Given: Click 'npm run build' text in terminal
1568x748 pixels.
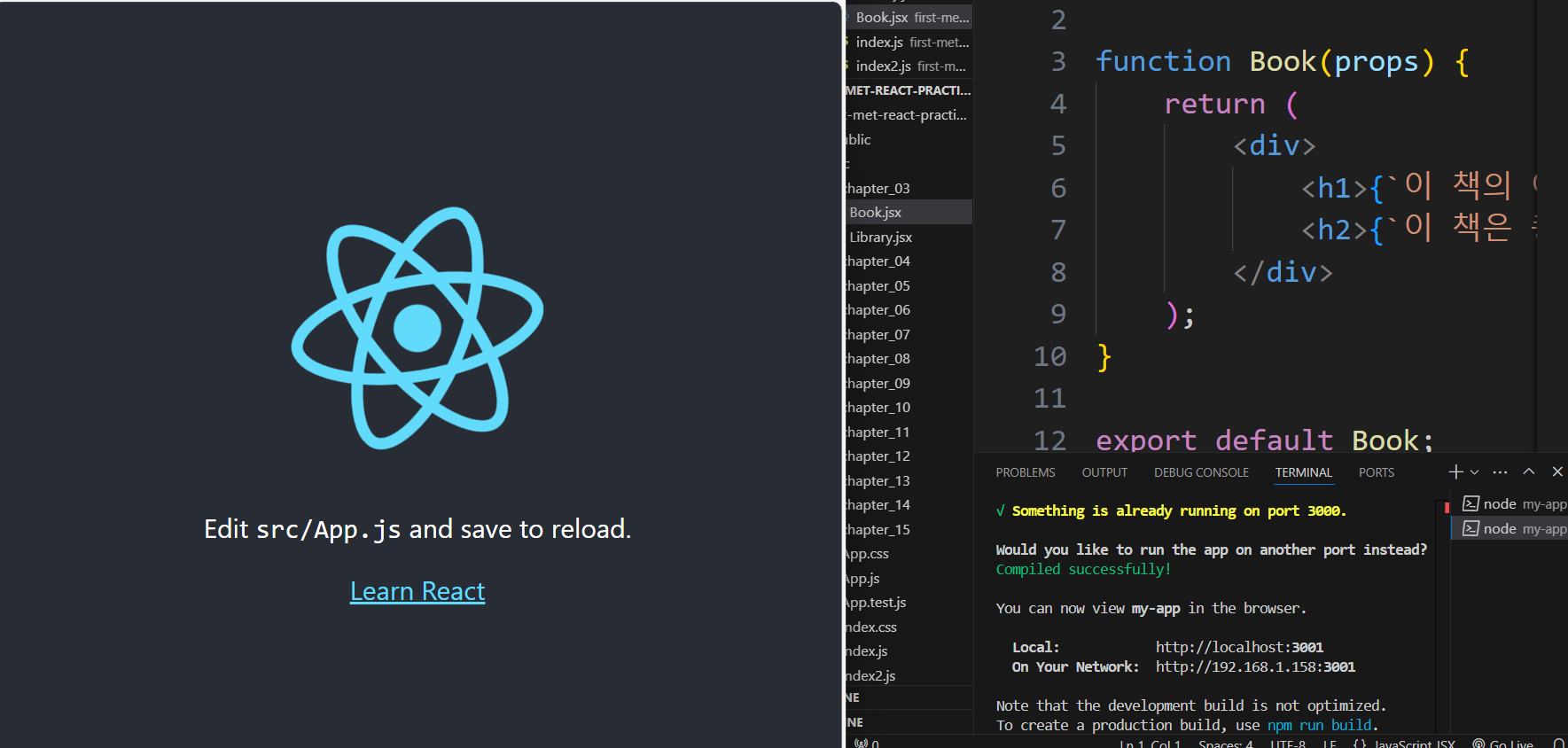Looking at the screenshot, I should 1320,725.
